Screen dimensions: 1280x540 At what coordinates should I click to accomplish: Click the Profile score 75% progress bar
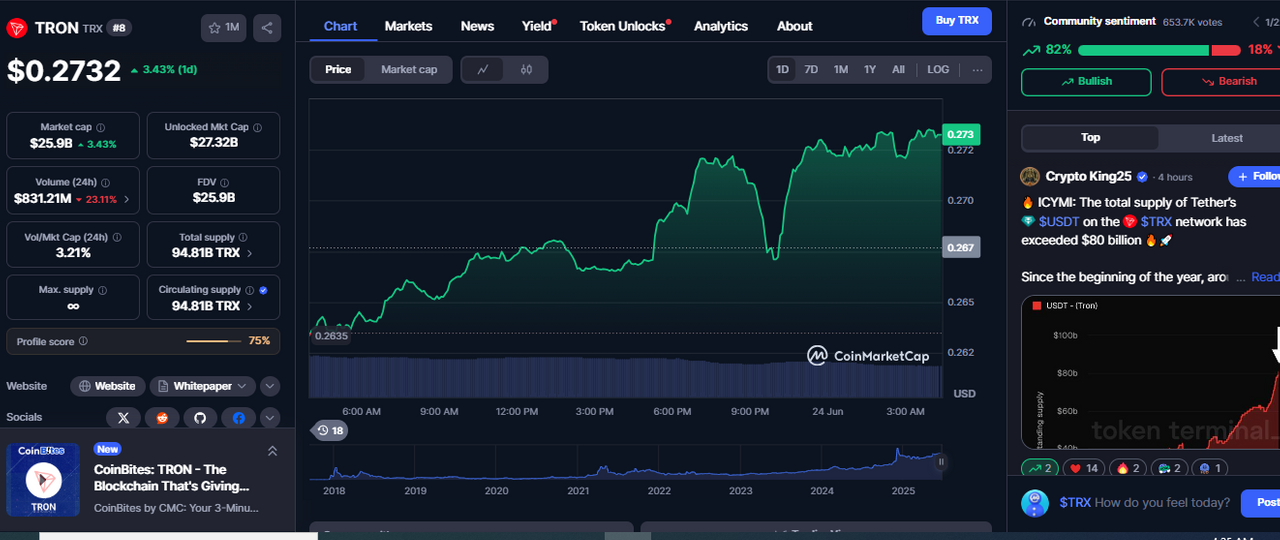point(213,342)
